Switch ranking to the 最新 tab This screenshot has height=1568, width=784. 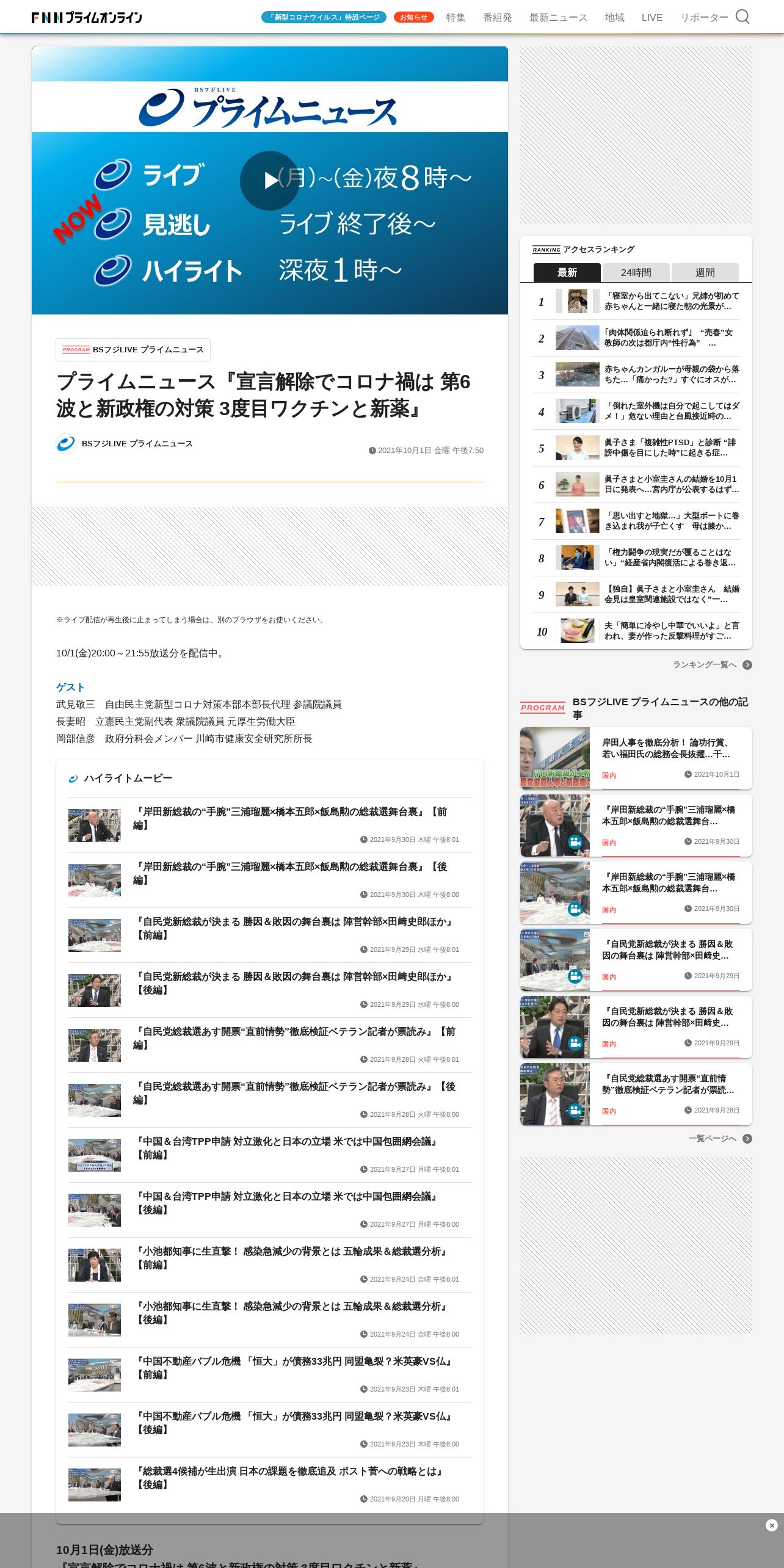567,272
